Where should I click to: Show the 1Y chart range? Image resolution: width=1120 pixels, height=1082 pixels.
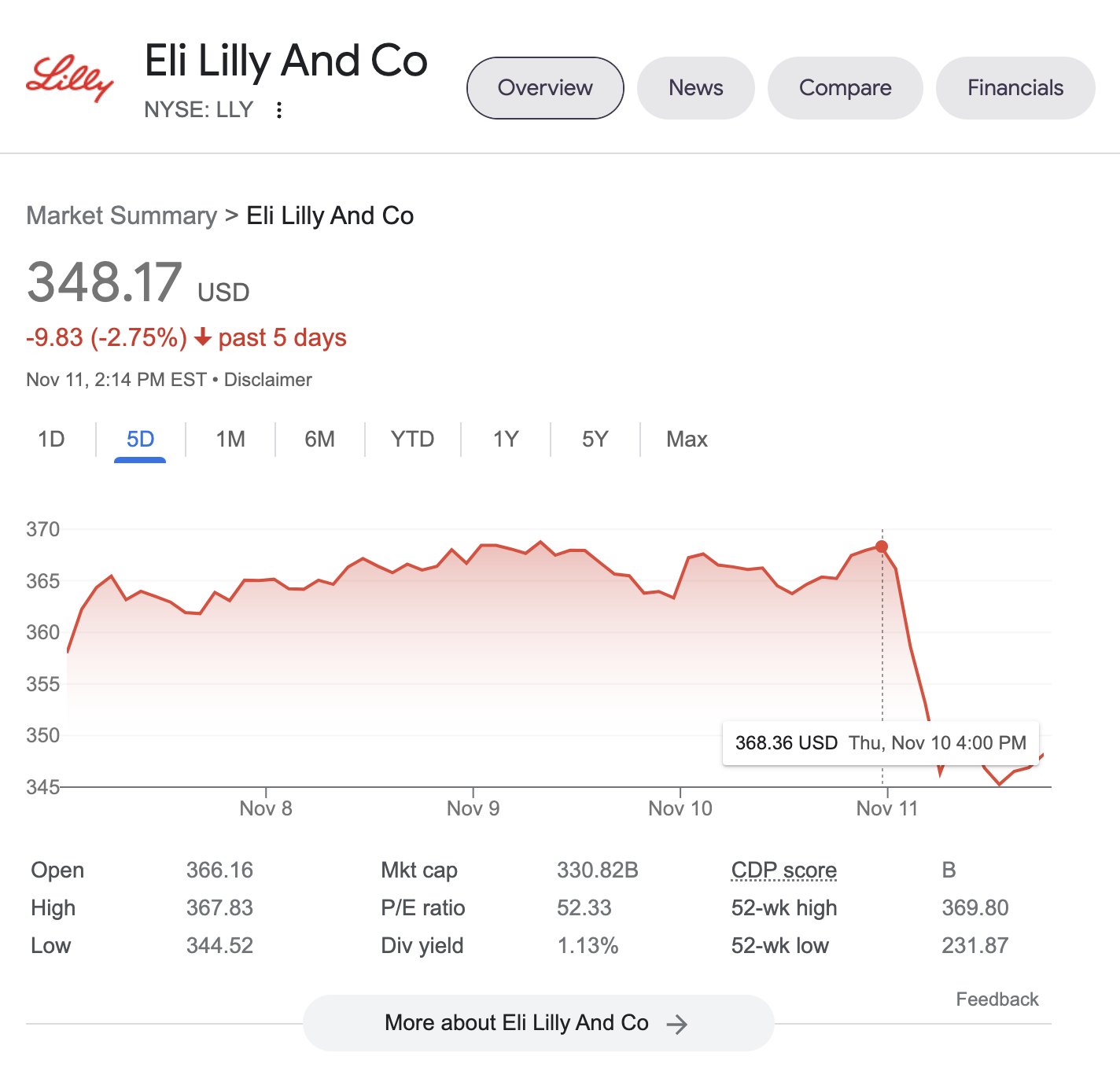(x=506, y=439)
